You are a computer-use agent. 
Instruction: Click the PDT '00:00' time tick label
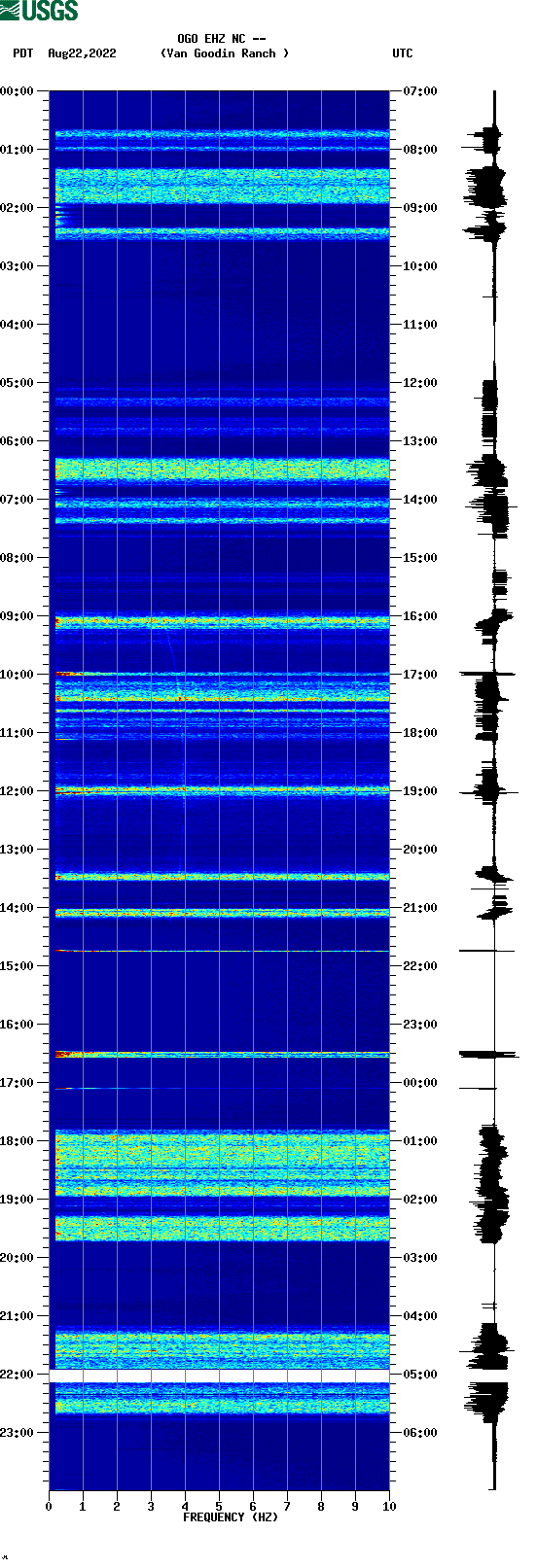click(18, 91)
